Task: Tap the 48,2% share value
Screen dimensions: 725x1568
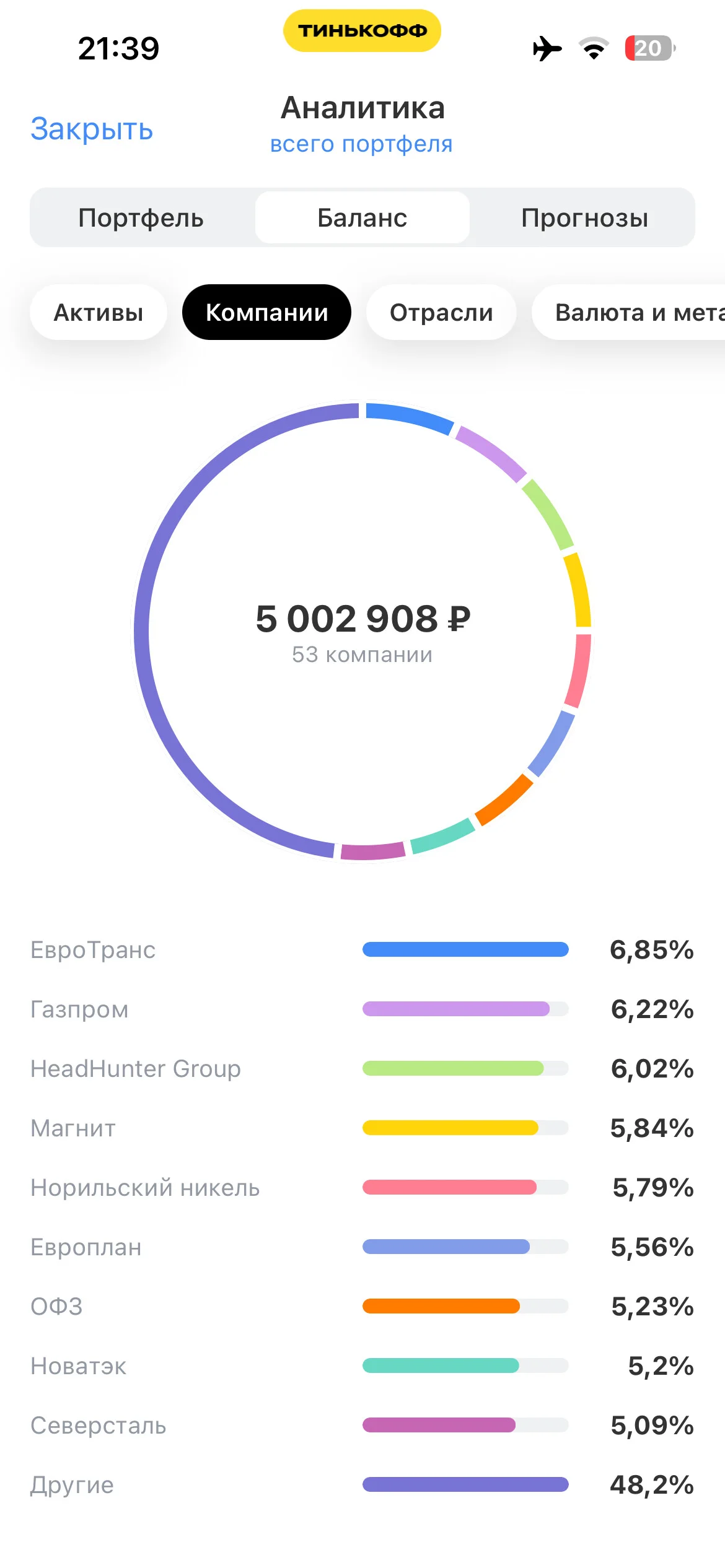Action: (652, 1484)
